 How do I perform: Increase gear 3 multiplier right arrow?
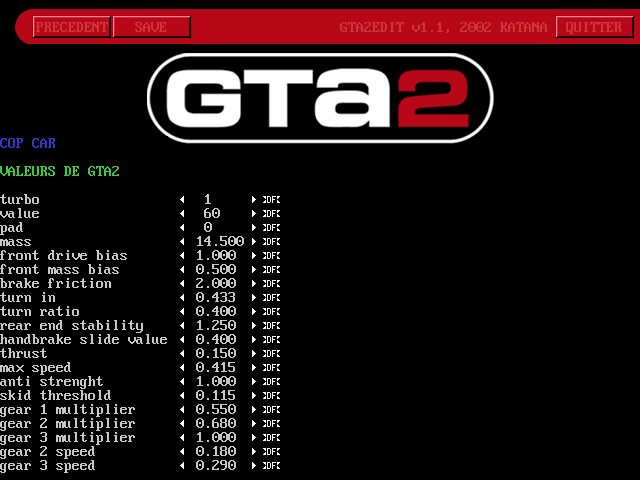point(253,437)
